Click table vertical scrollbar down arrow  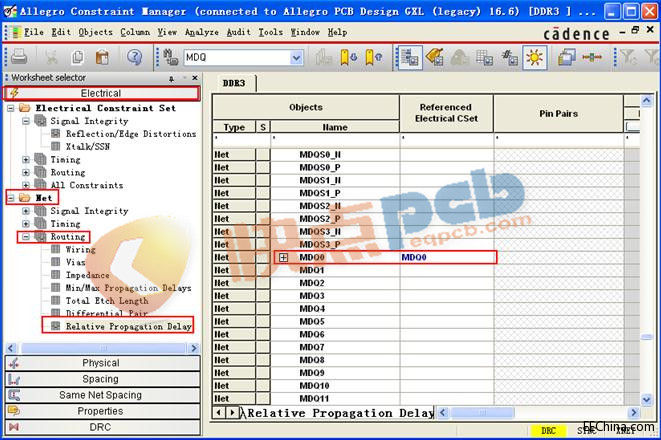(x=646, y=398)
